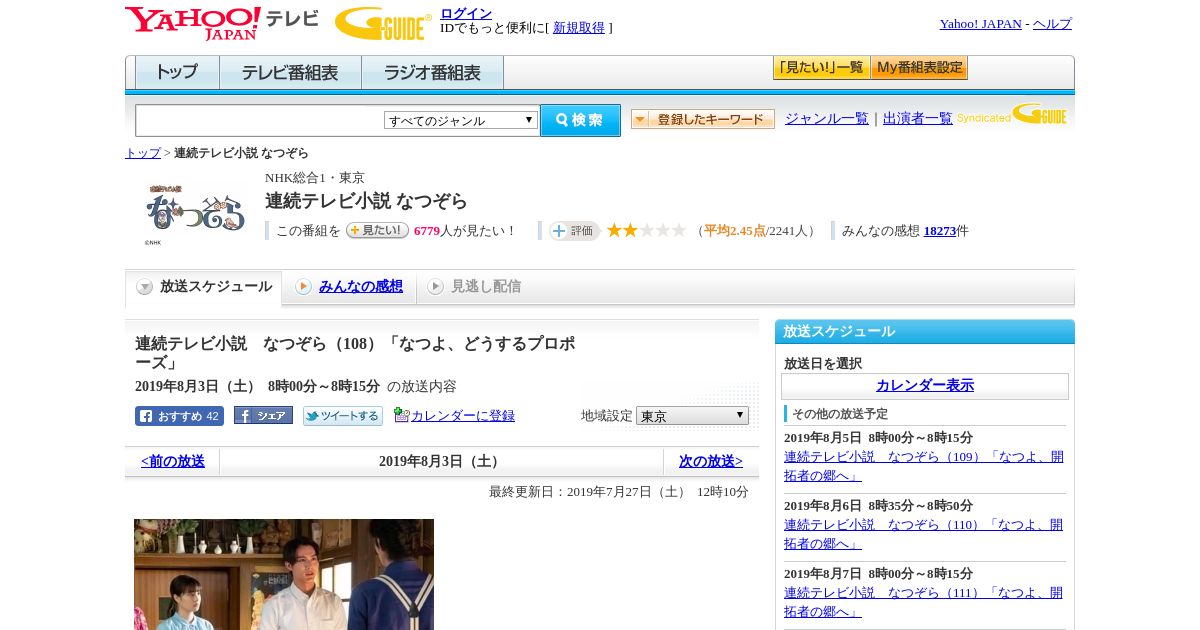Open the Yahoo! Japan TV logo

tap(221, 23)
